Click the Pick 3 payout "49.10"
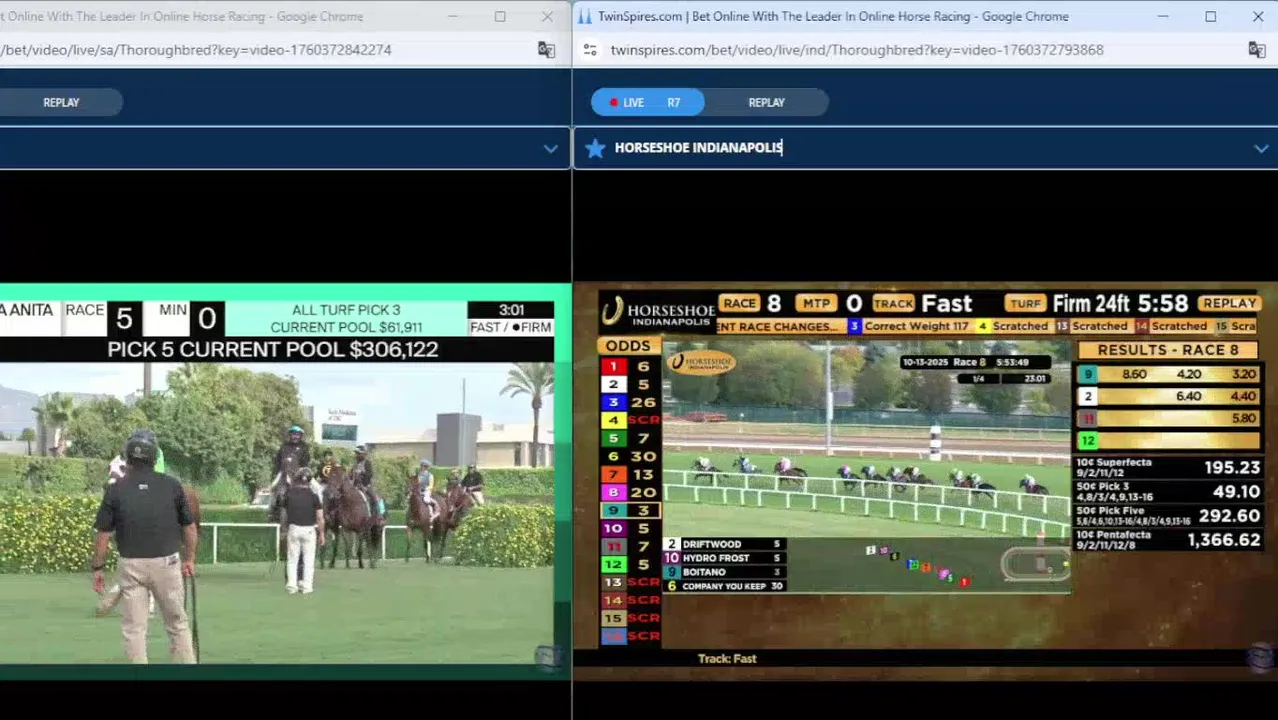The width and height of the screenshot is (1278, 720). click(1236, 492)
